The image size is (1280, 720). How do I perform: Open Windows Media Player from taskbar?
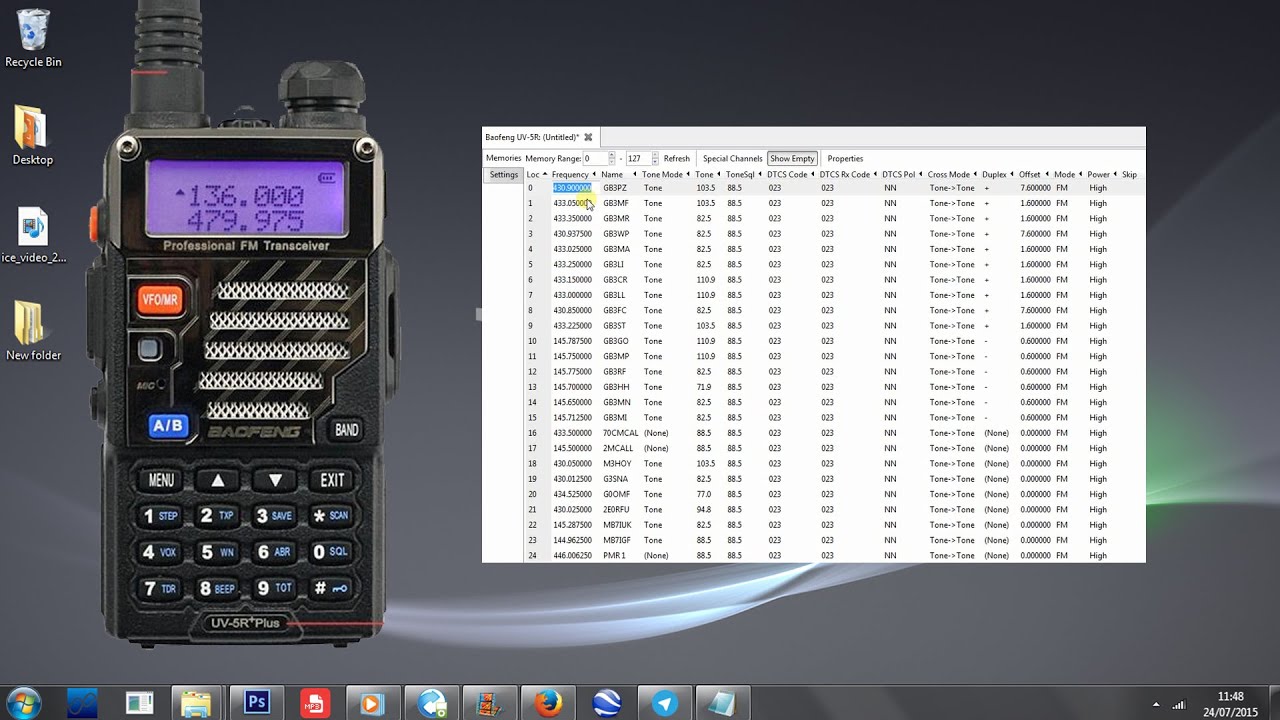[x=372, y=703]
